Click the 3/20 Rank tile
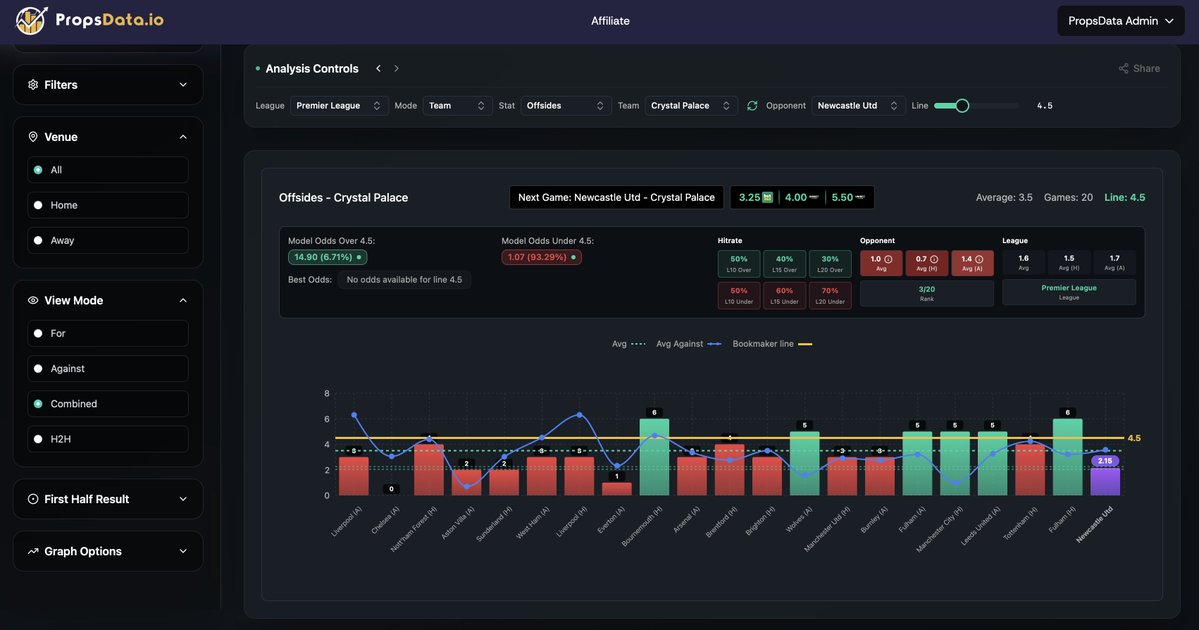Image resolution: width=1199 pixels, height=630 pixels. (927, 294)
